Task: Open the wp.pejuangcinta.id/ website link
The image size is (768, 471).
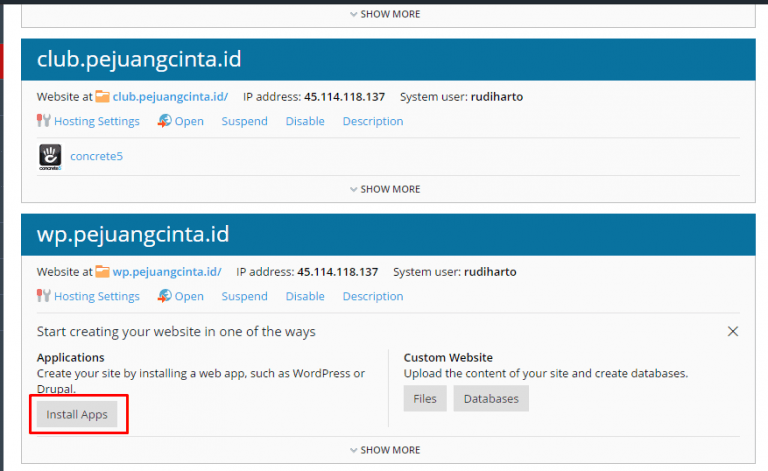Action: pos(167,272)
